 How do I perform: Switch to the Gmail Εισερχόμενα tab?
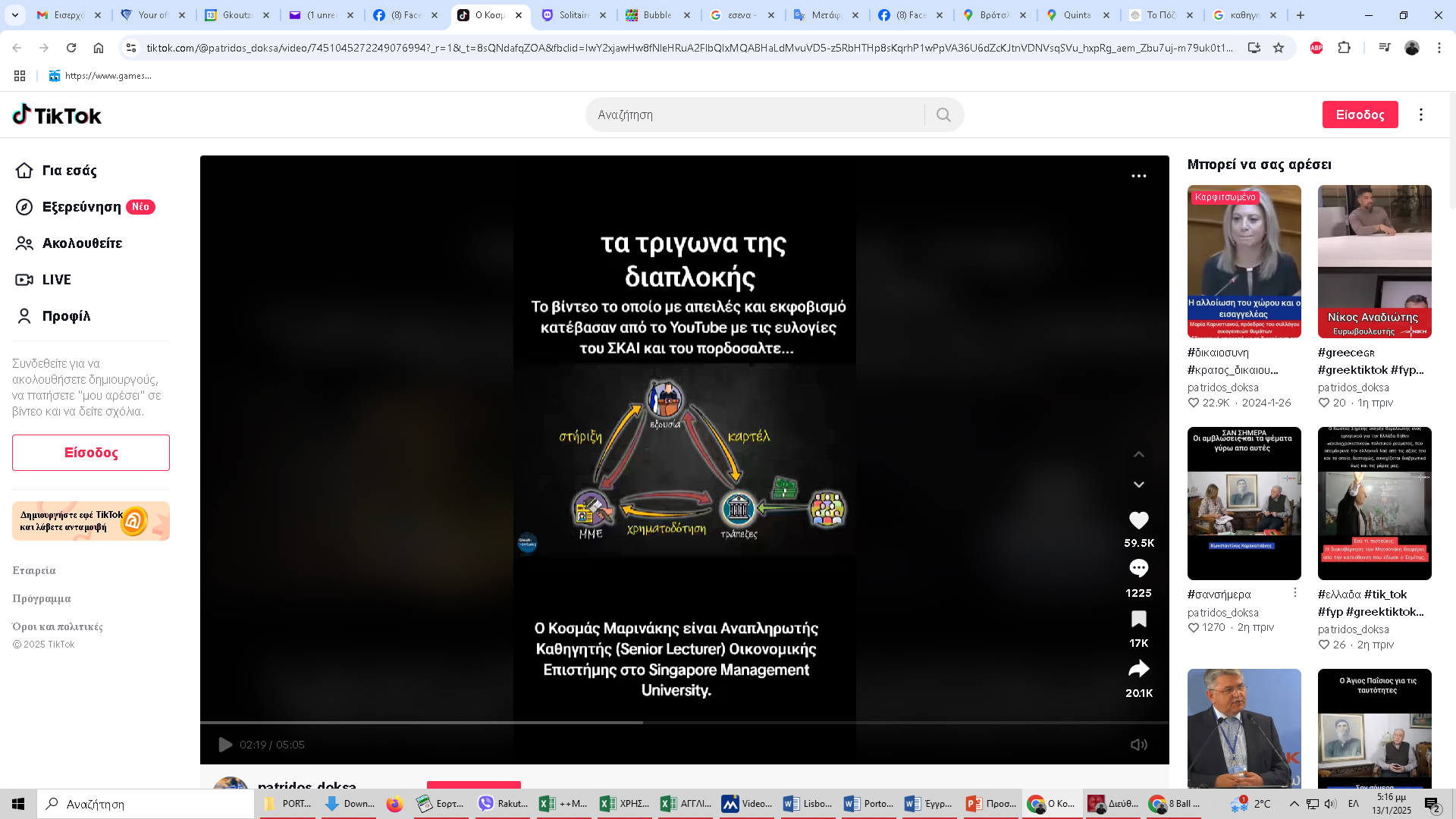(69, 15)
